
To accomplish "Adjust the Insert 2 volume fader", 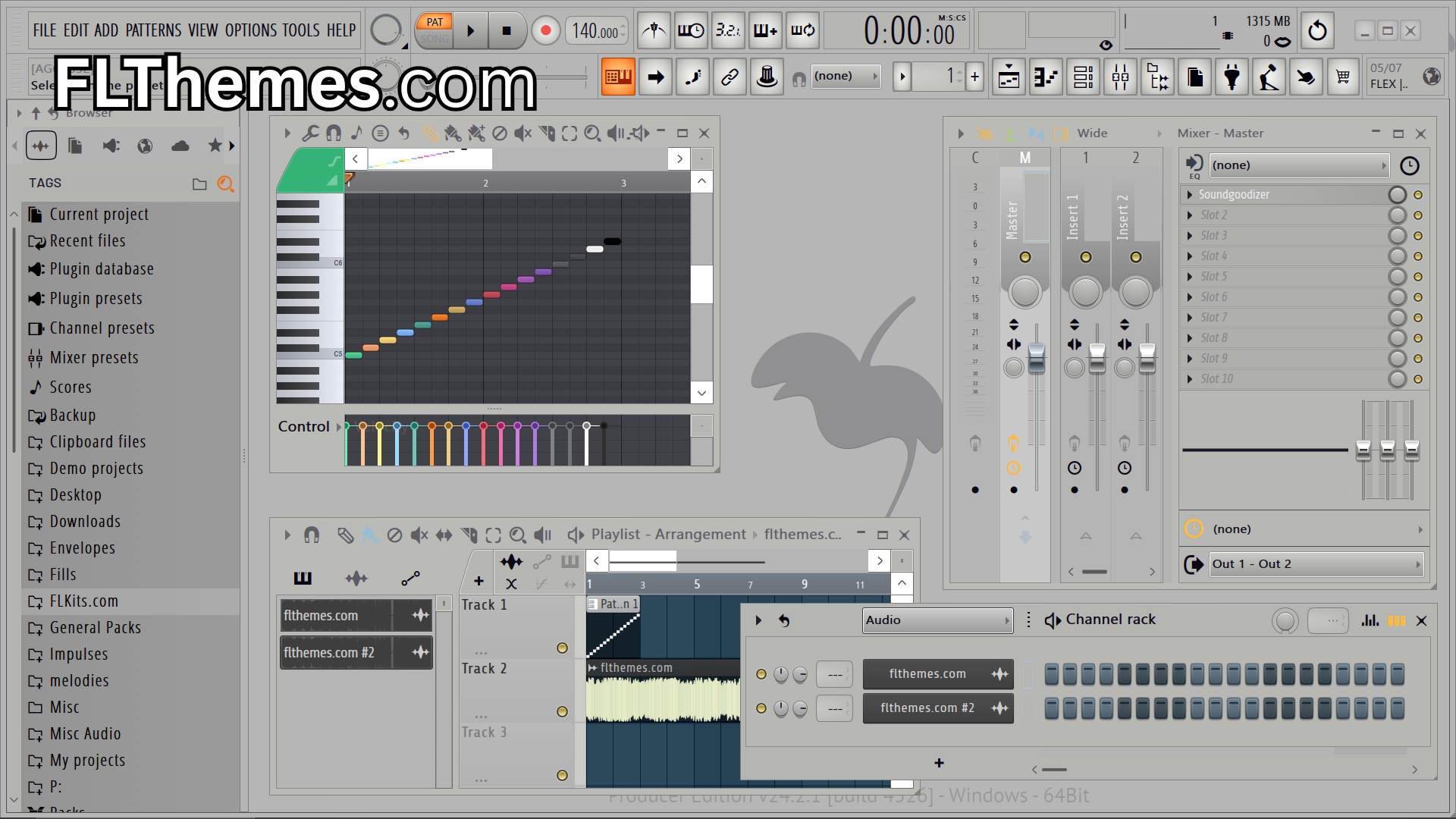I will point(1147,358).
